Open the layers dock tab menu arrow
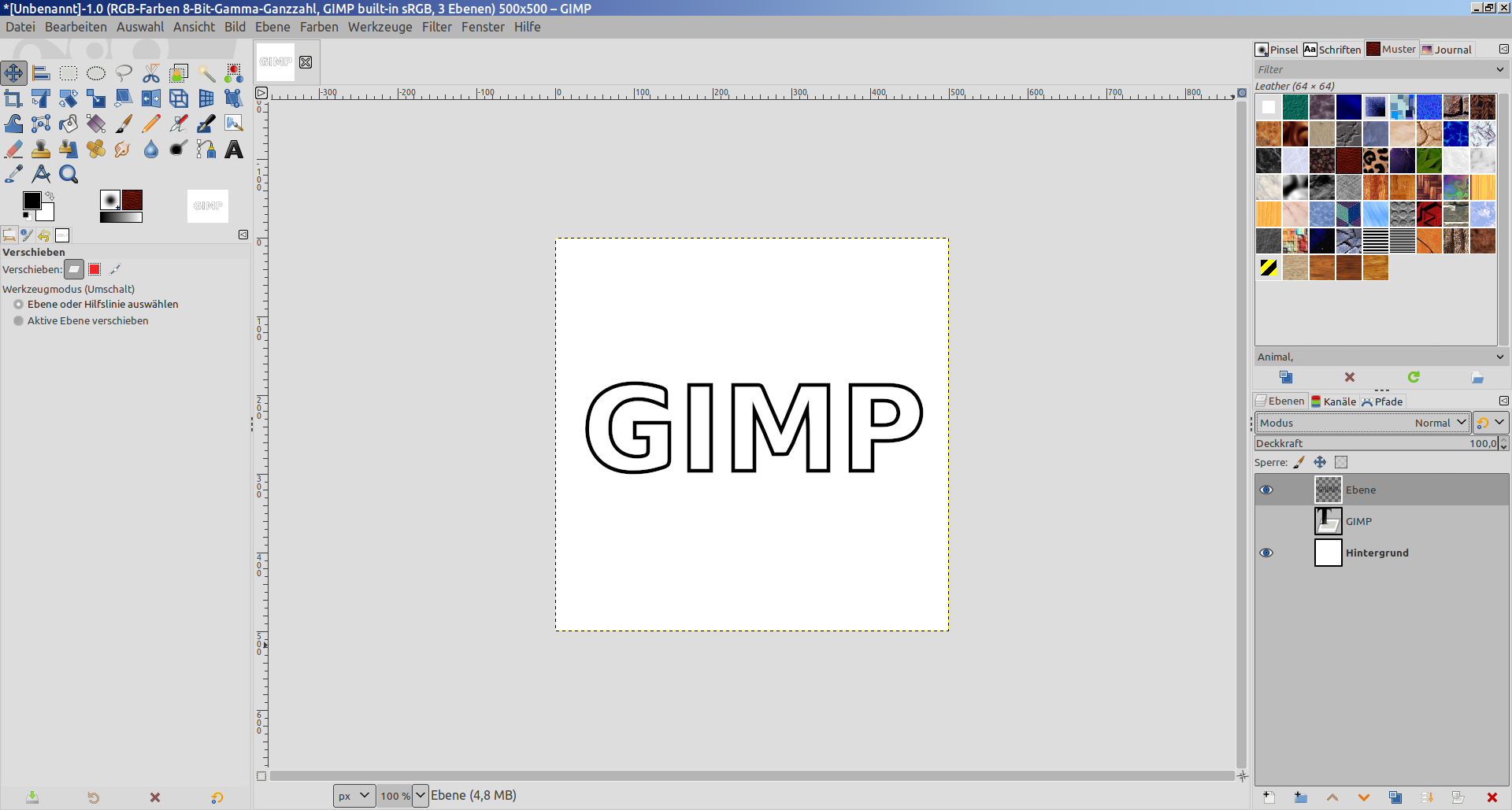 click(x=1503, y=401)
